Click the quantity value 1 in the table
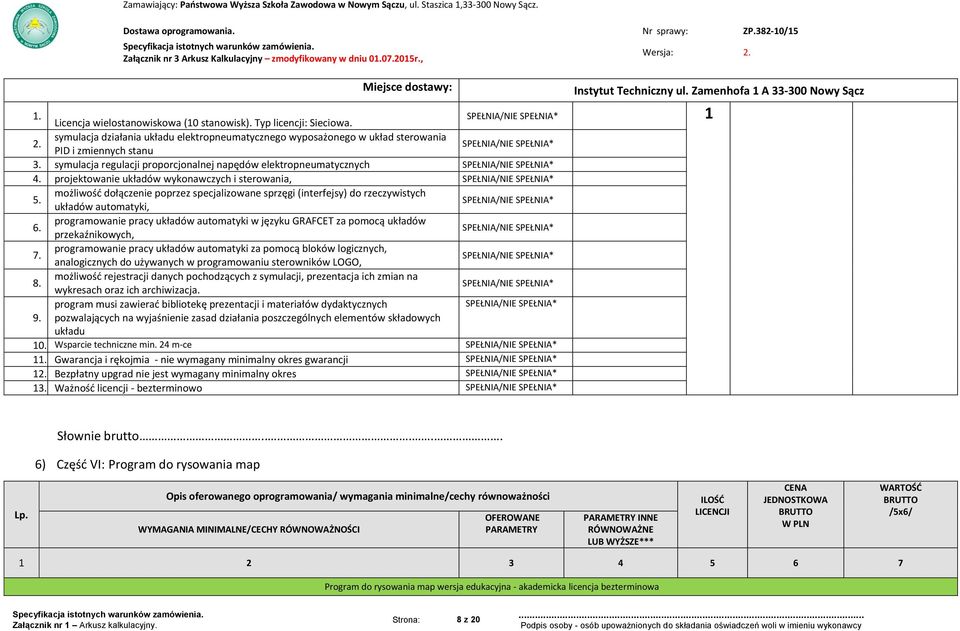 point(708,114)
